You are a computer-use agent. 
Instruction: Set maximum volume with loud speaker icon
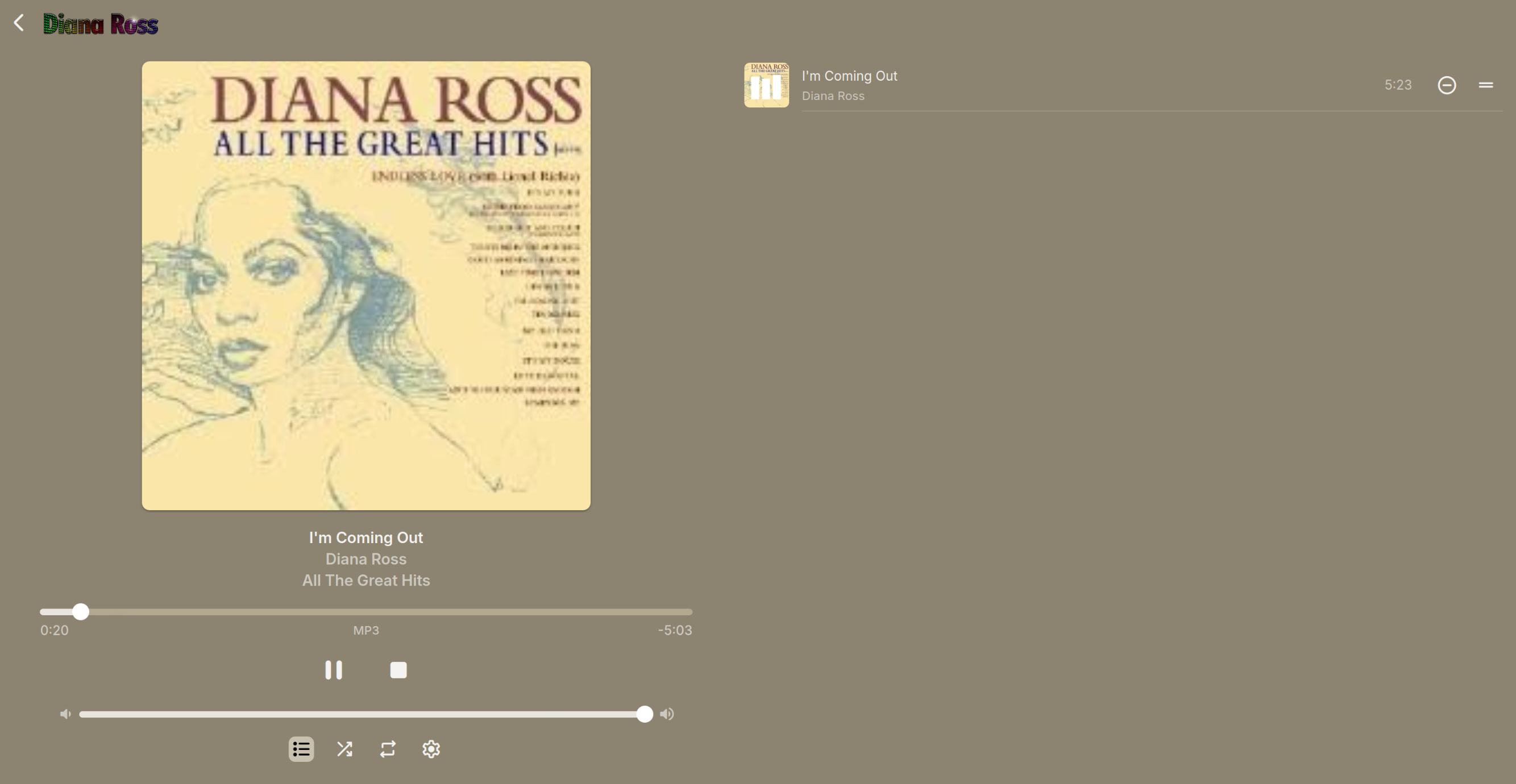click(667, 714)
